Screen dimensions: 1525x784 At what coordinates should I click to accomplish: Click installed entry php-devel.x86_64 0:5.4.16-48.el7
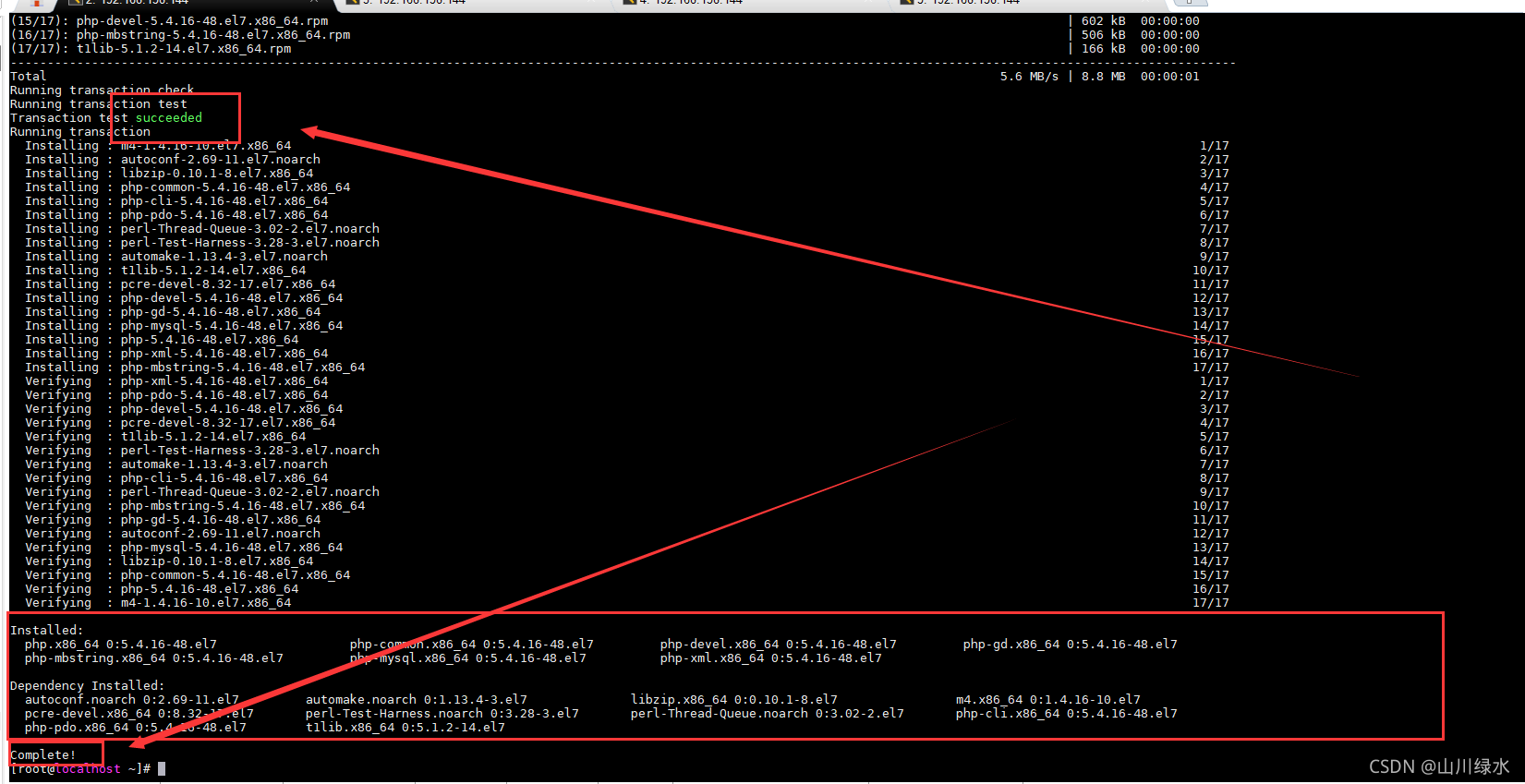click(779, 644)
